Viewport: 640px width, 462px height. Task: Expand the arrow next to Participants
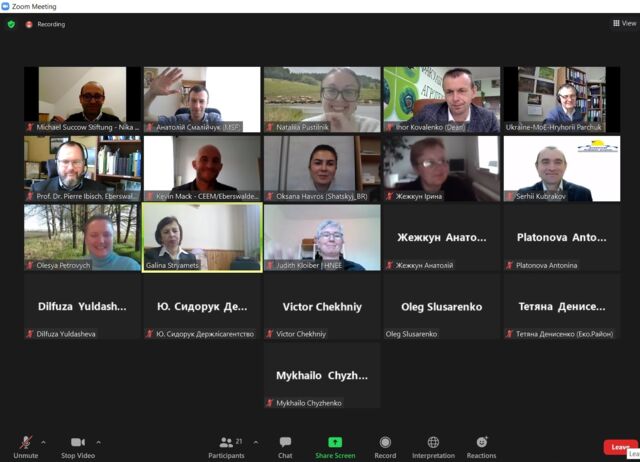[256, 442]
